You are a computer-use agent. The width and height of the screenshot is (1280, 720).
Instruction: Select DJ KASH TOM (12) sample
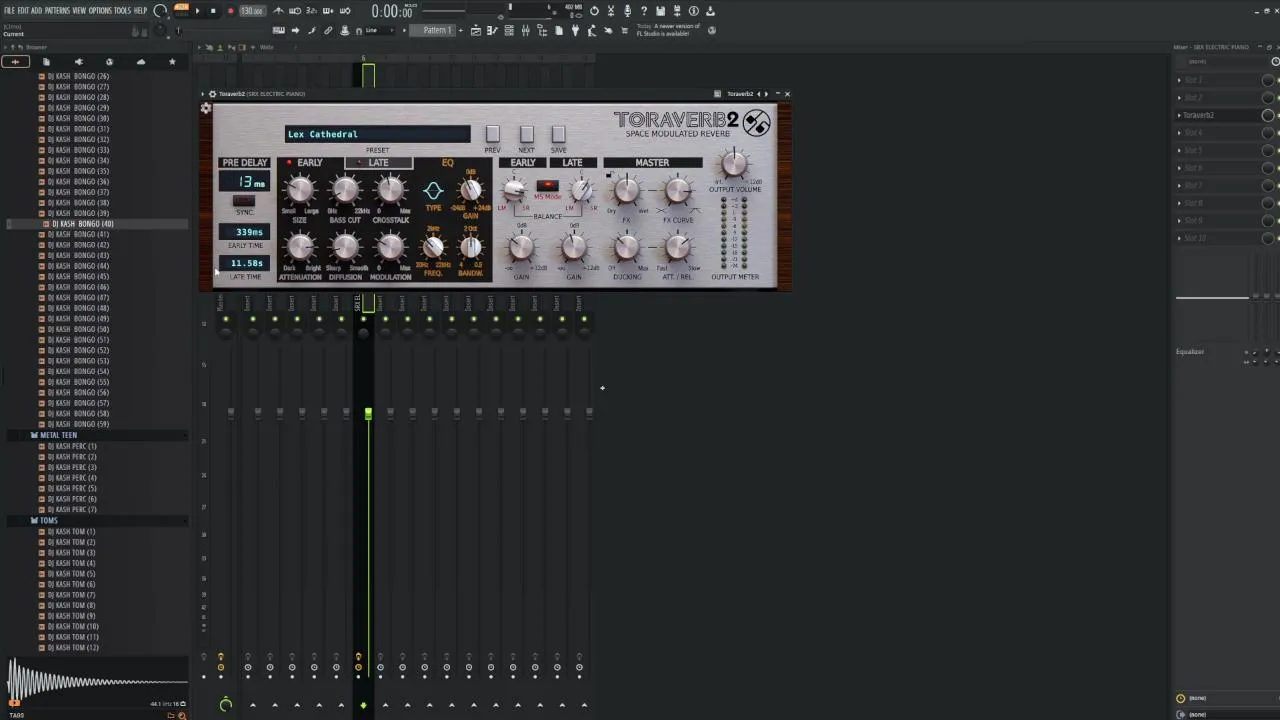[73, 647]
